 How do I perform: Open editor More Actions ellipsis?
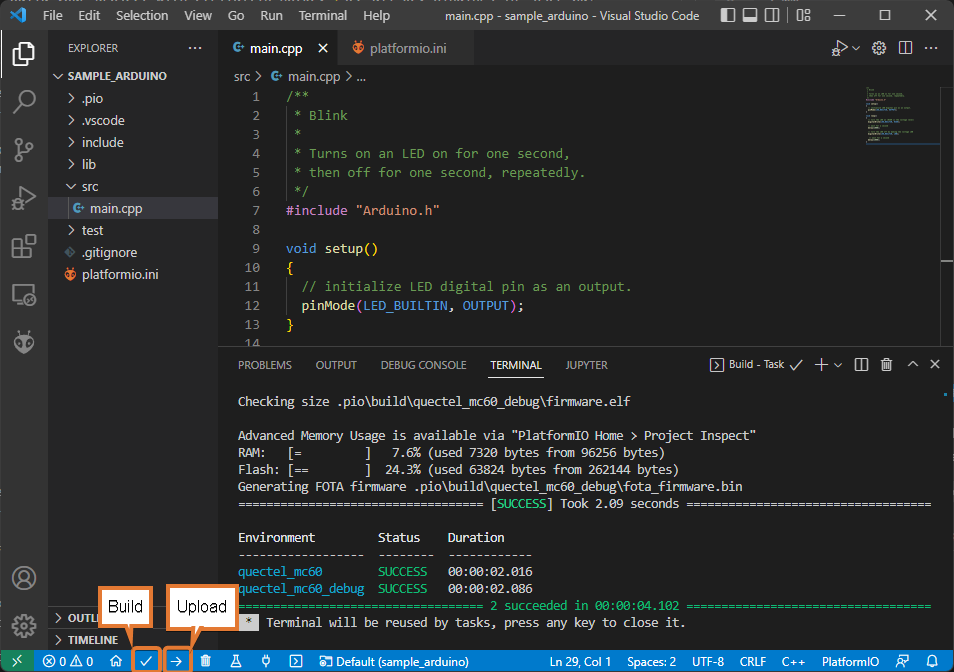pyautogui.click(x=931, y=48)
